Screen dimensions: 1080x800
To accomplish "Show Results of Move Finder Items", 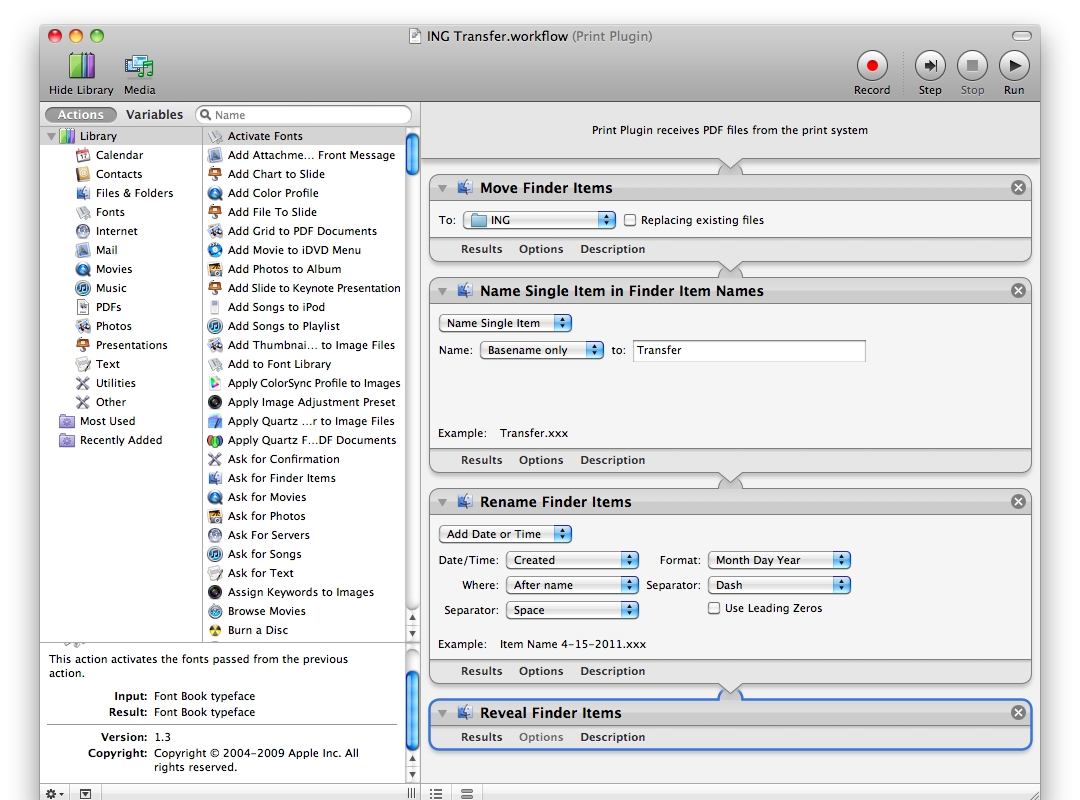I will (481, 249).
